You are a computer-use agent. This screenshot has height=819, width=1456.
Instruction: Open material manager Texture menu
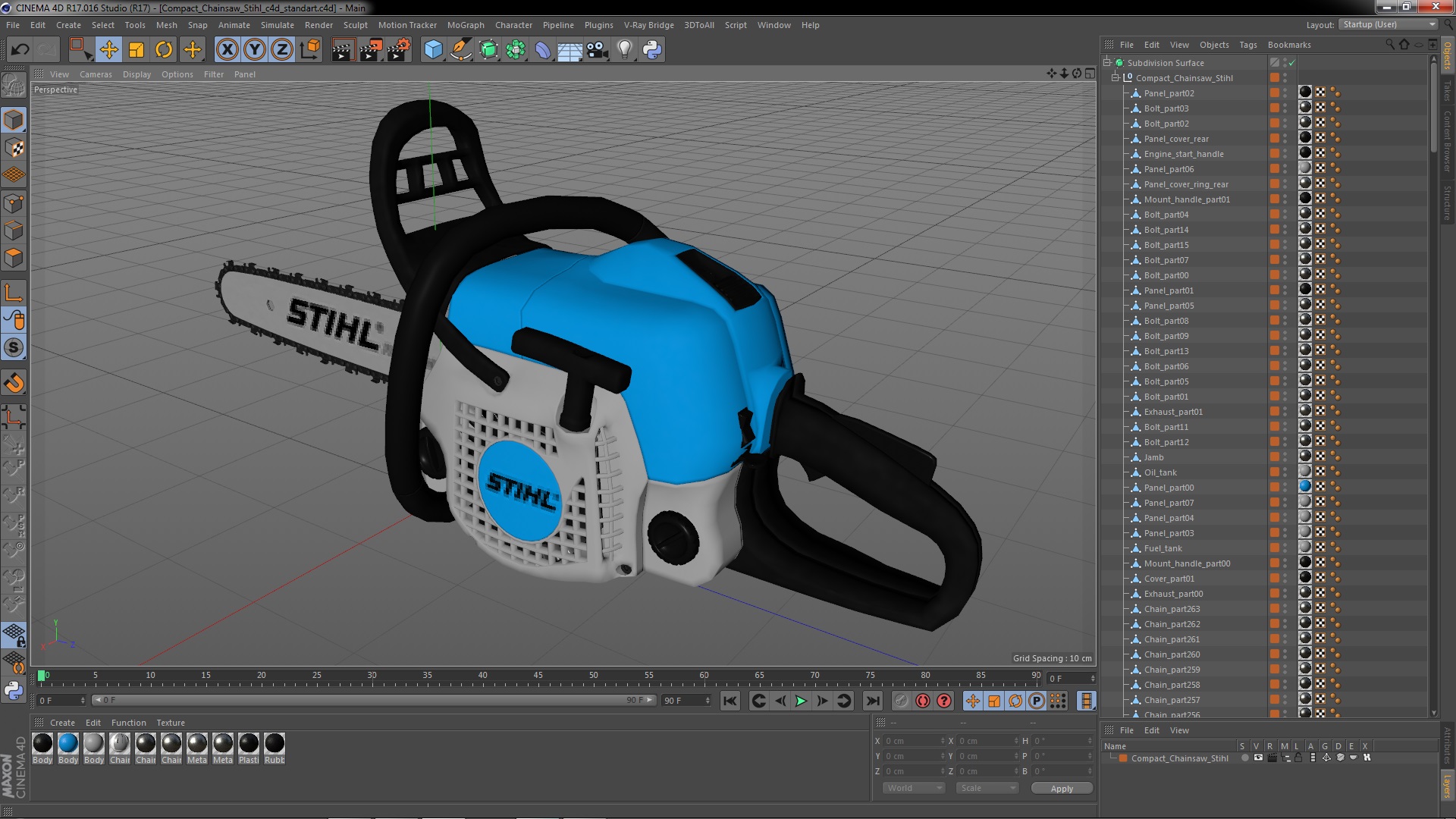pyautogui.click(x=170, y=723)
